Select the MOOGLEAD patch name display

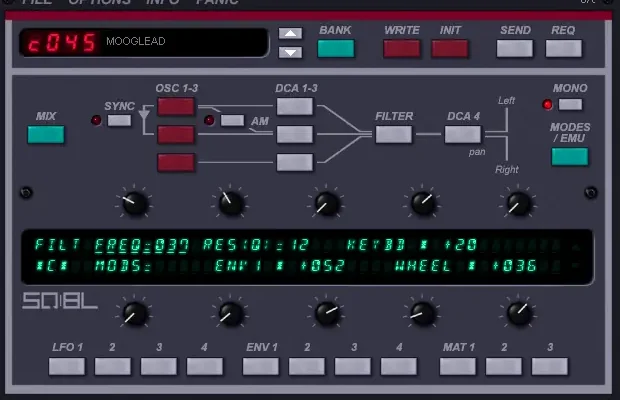tap(136, 41)
